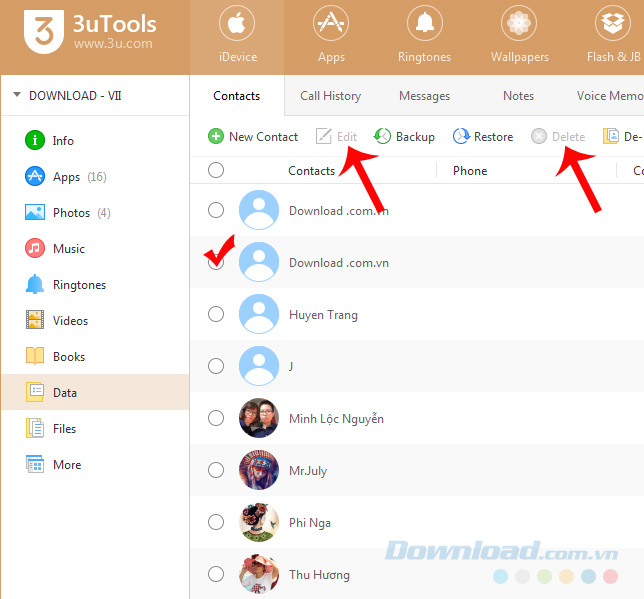
Task: Open the Mr.July contact name
Action: pos(308,471)
